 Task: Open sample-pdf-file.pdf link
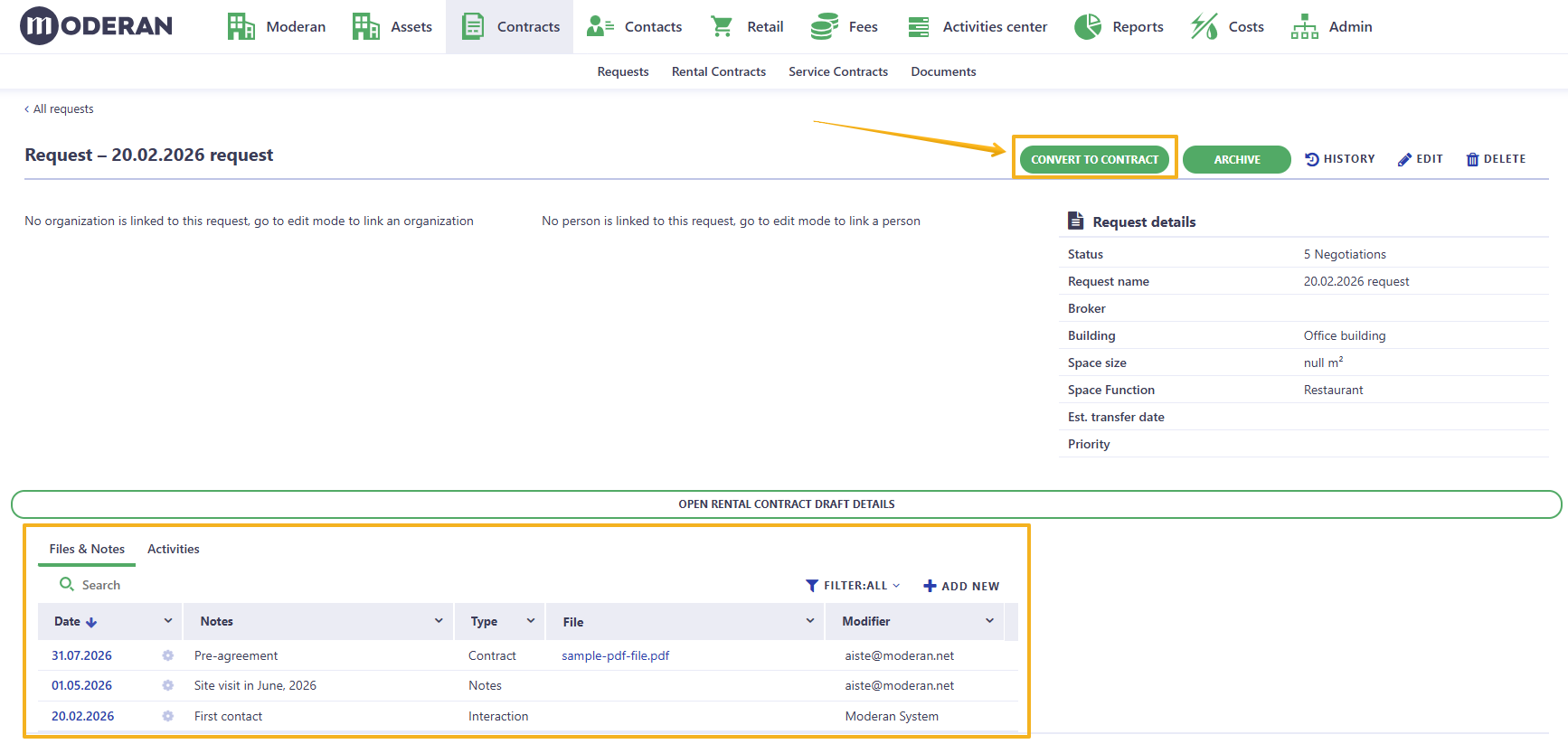(x=616, y=655)
